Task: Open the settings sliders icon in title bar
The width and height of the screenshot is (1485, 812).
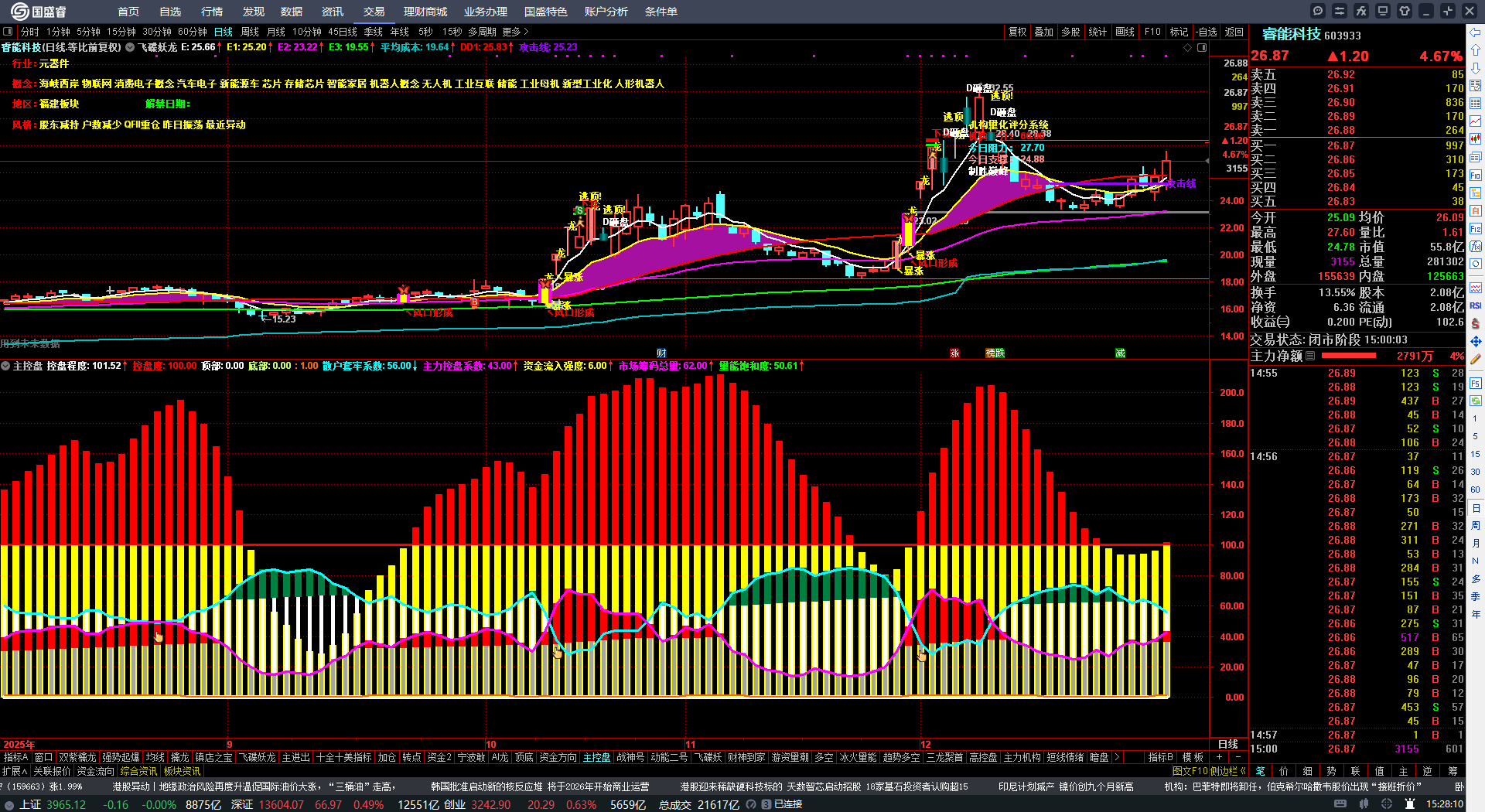Action: point(1340,11)
